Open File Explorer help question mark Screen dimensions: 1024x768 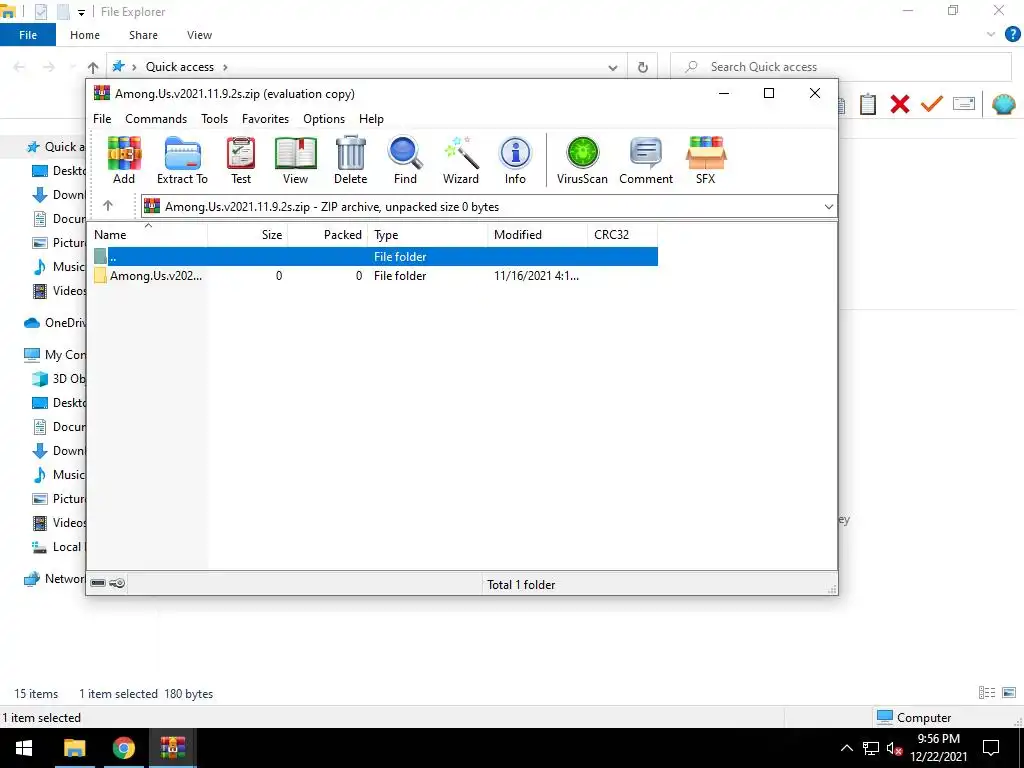(x=1012, y=35)
